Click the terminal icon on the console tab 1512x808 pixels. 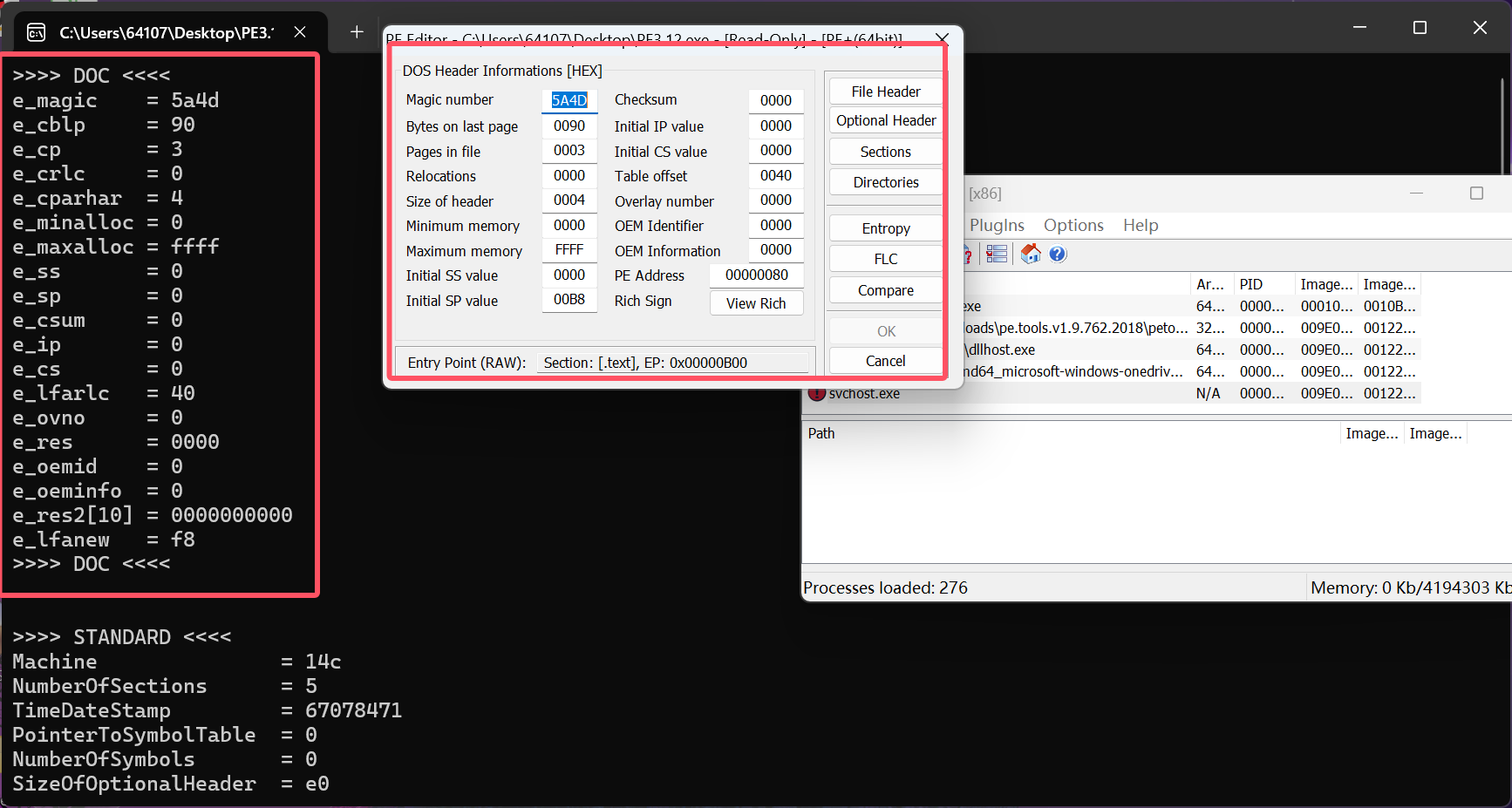[37, 32]
